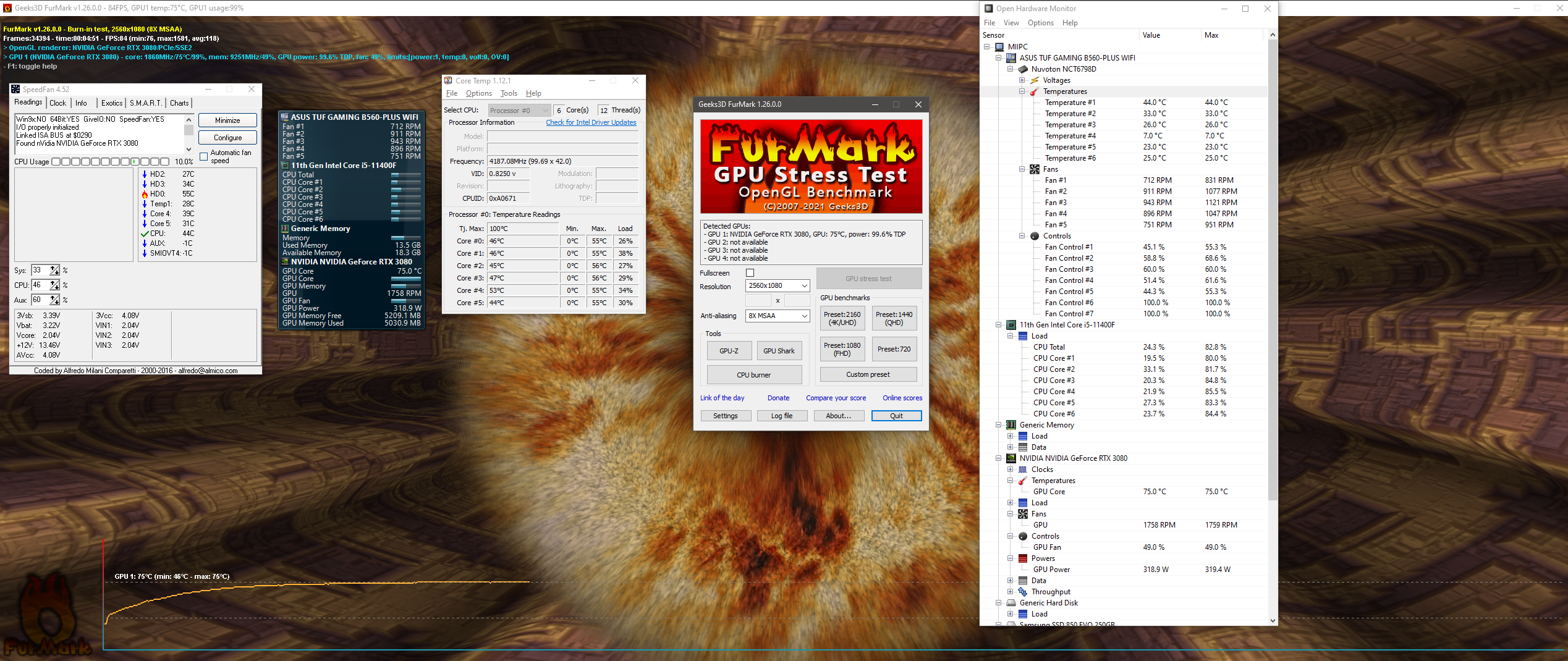
Task: Click the Configure button in SpeedFan
Action: [227, 138]
